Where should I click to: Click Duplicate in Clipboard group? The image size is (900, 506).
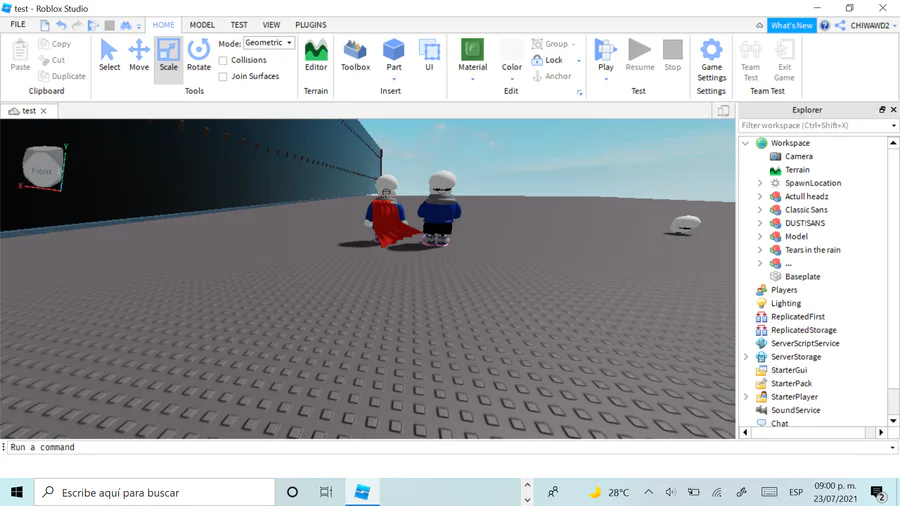(x=61, y=76)
